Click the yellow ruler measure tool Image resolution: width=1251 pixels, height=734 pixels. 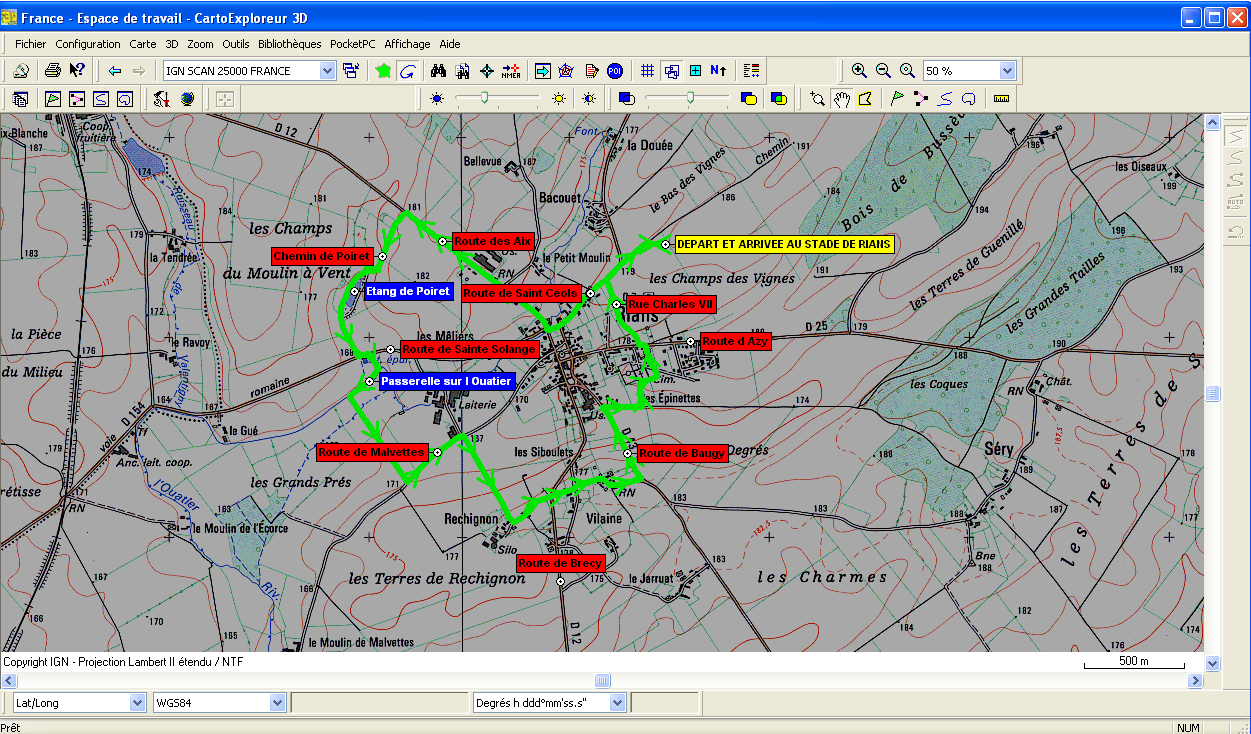(x=1001, y=99)
